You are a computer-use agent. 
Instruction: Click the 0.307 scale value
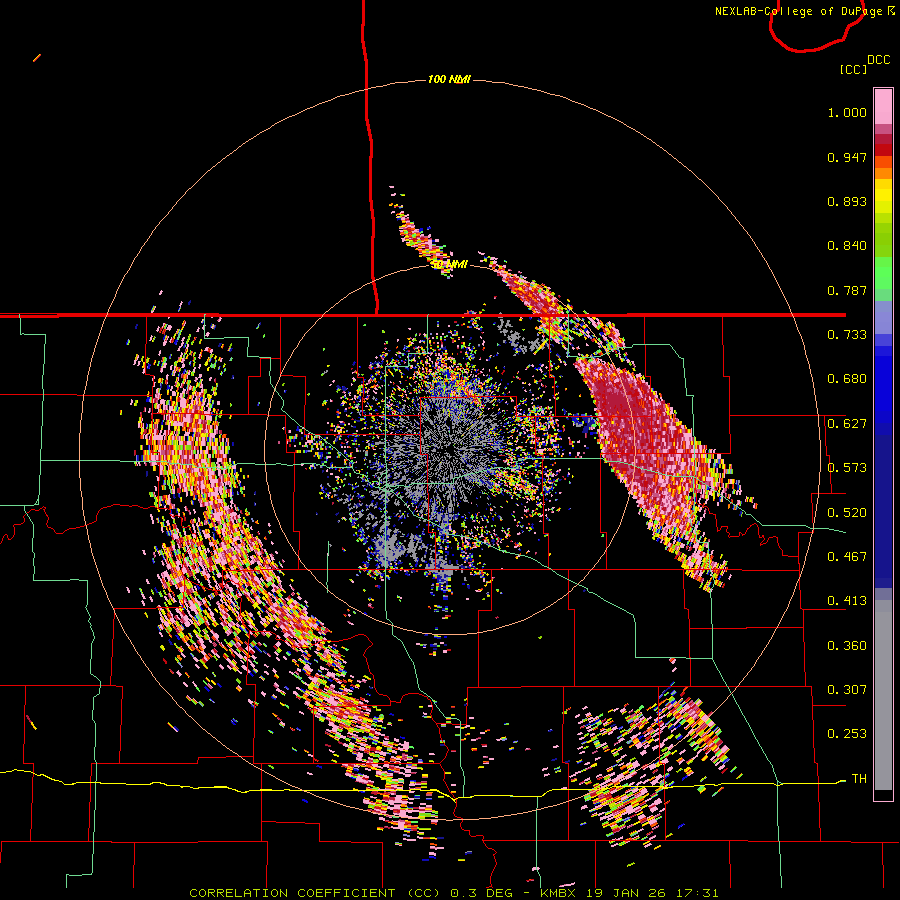847,690
